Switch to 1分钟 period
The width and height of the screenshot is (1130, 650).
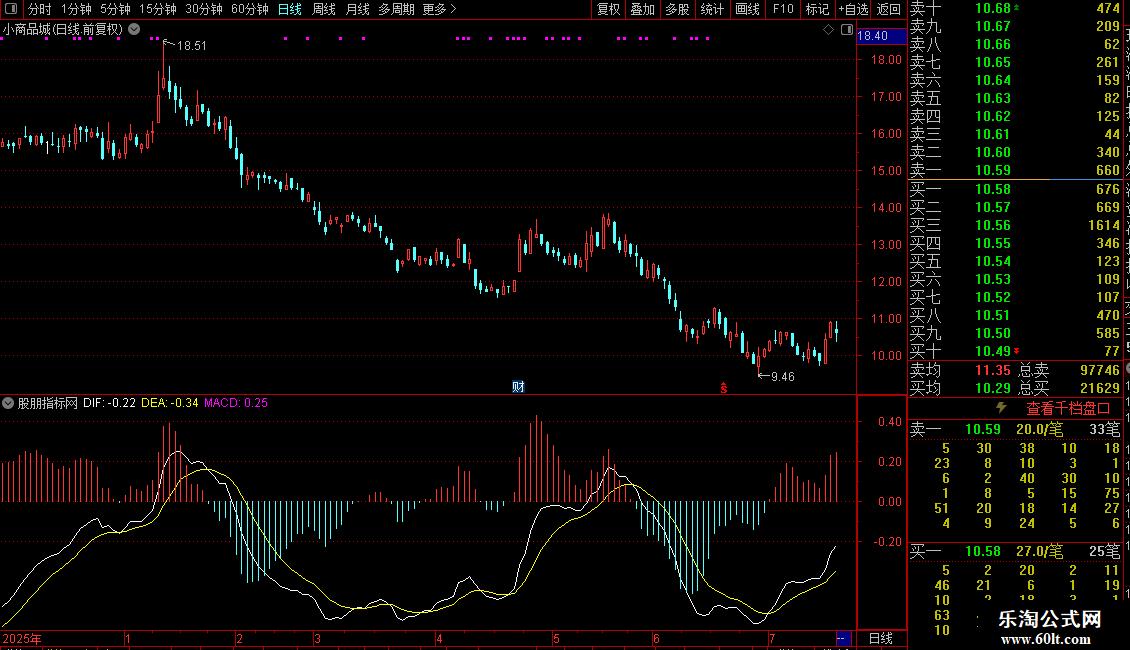pos(76,9)
